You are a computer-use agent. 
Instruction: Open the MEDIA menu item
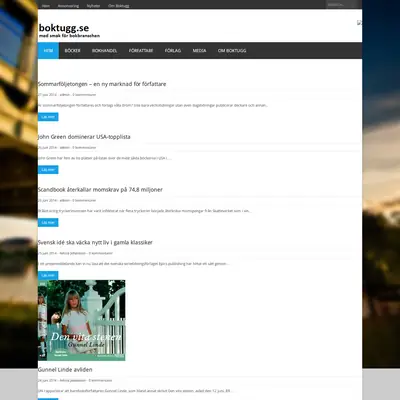click(199, 51)
